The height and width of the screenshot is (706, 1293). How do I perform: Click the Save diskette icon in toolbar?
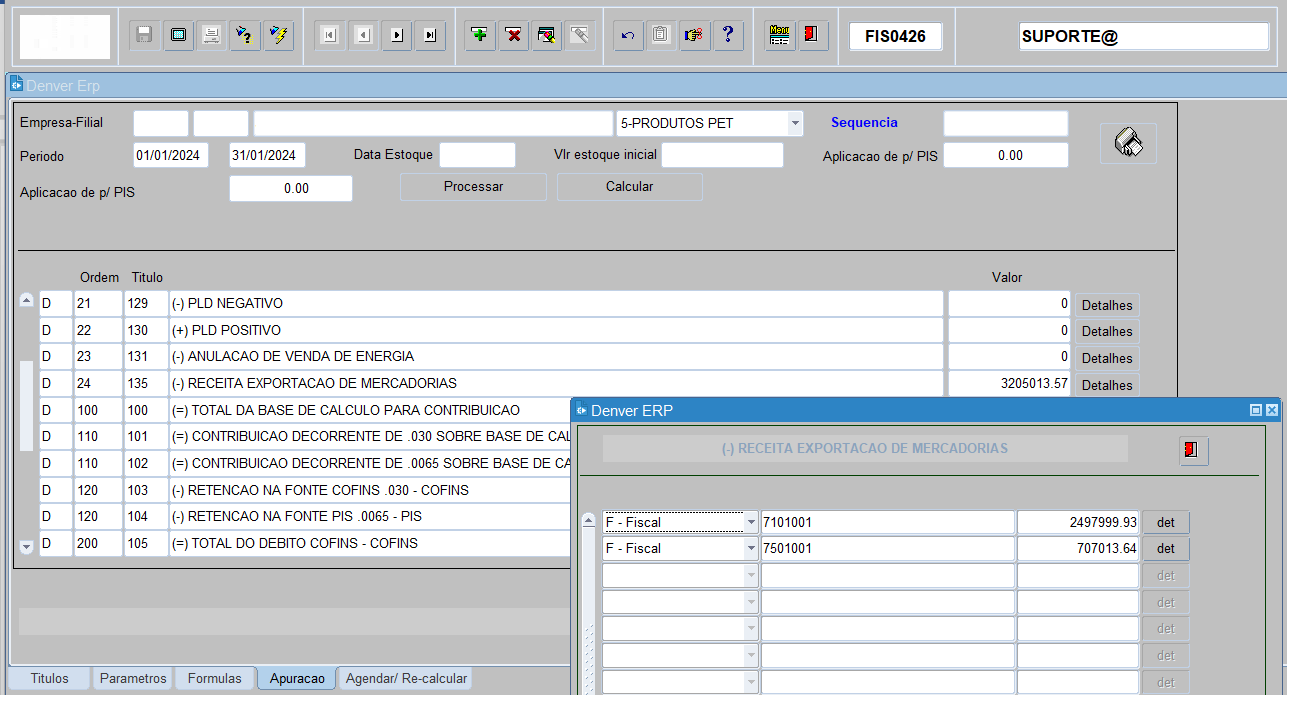tap(144, 35)
